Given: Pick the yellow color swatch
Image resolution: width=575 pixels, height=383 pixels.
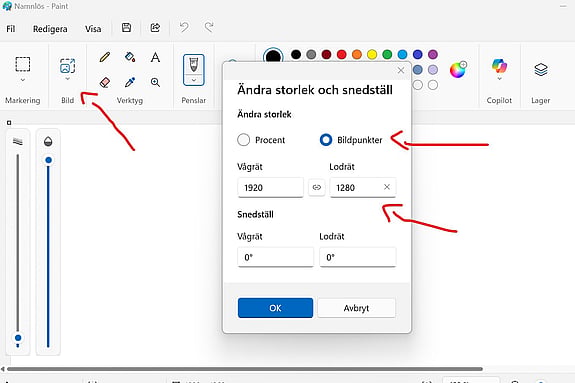Looking at the screenshot, I should click(x=372, y=55).
